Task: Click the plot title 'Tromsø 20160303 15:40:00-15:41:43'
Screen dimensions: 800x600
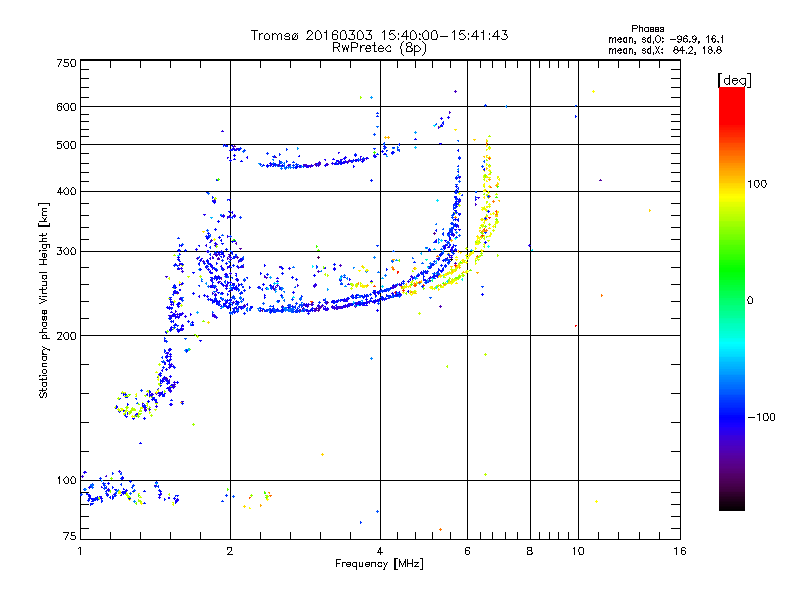Action: pyautogui.click(x=379, y=35)
